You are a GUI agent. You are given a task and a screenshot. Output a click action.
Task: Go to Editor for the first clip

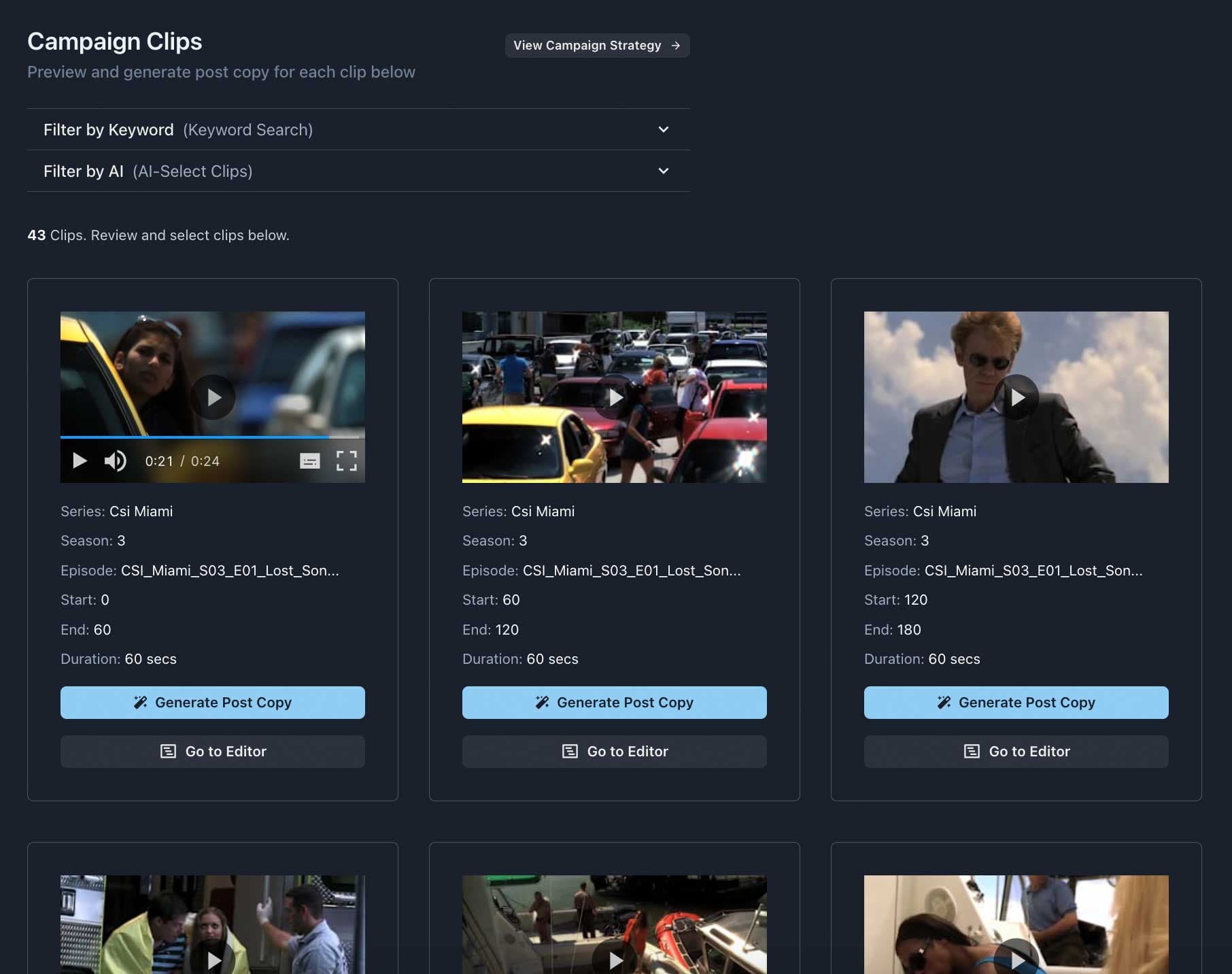213,752
